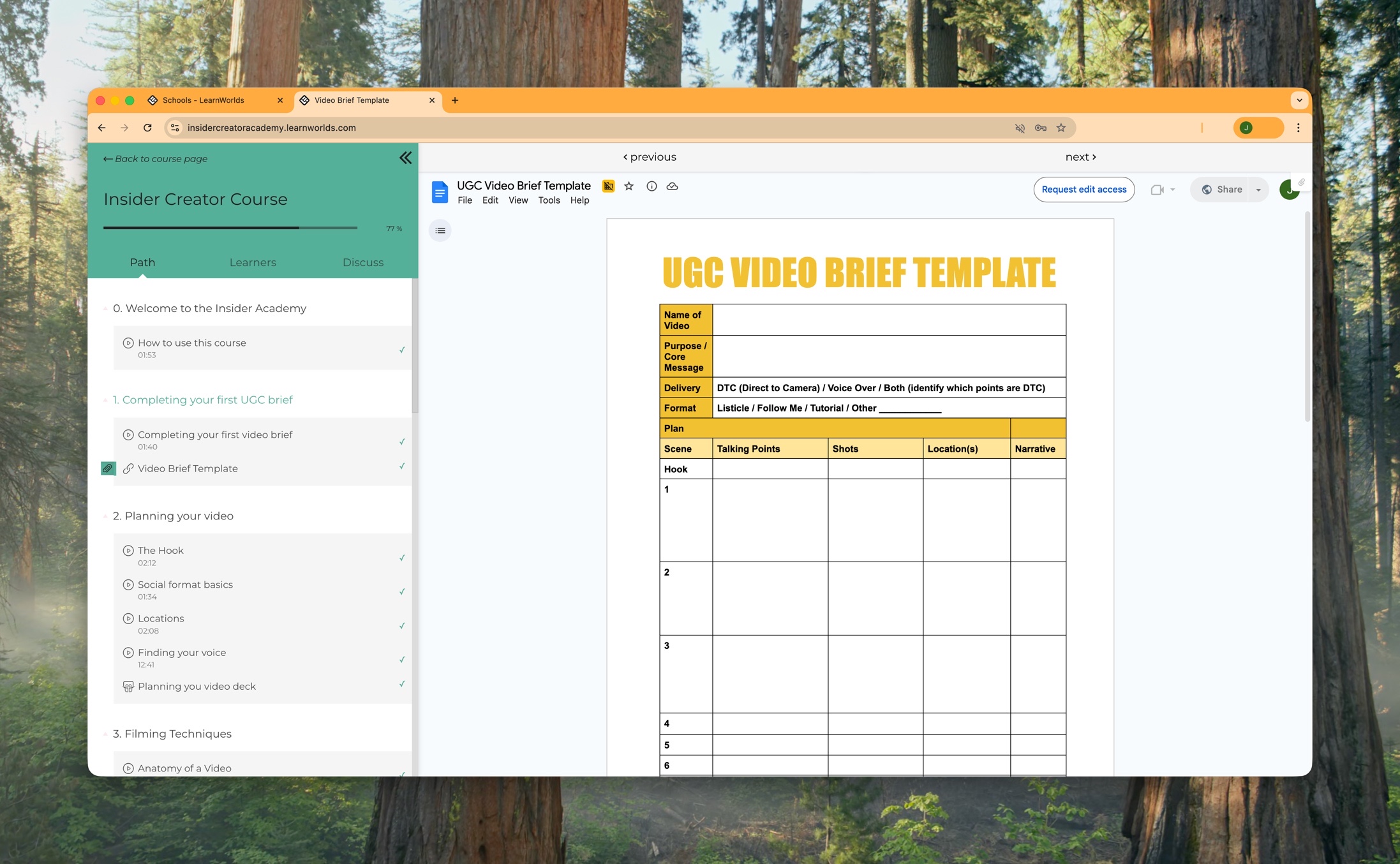Open the document outline icon
The height and width of the screenshot is (864, 1400).
[x=440, y=230]
